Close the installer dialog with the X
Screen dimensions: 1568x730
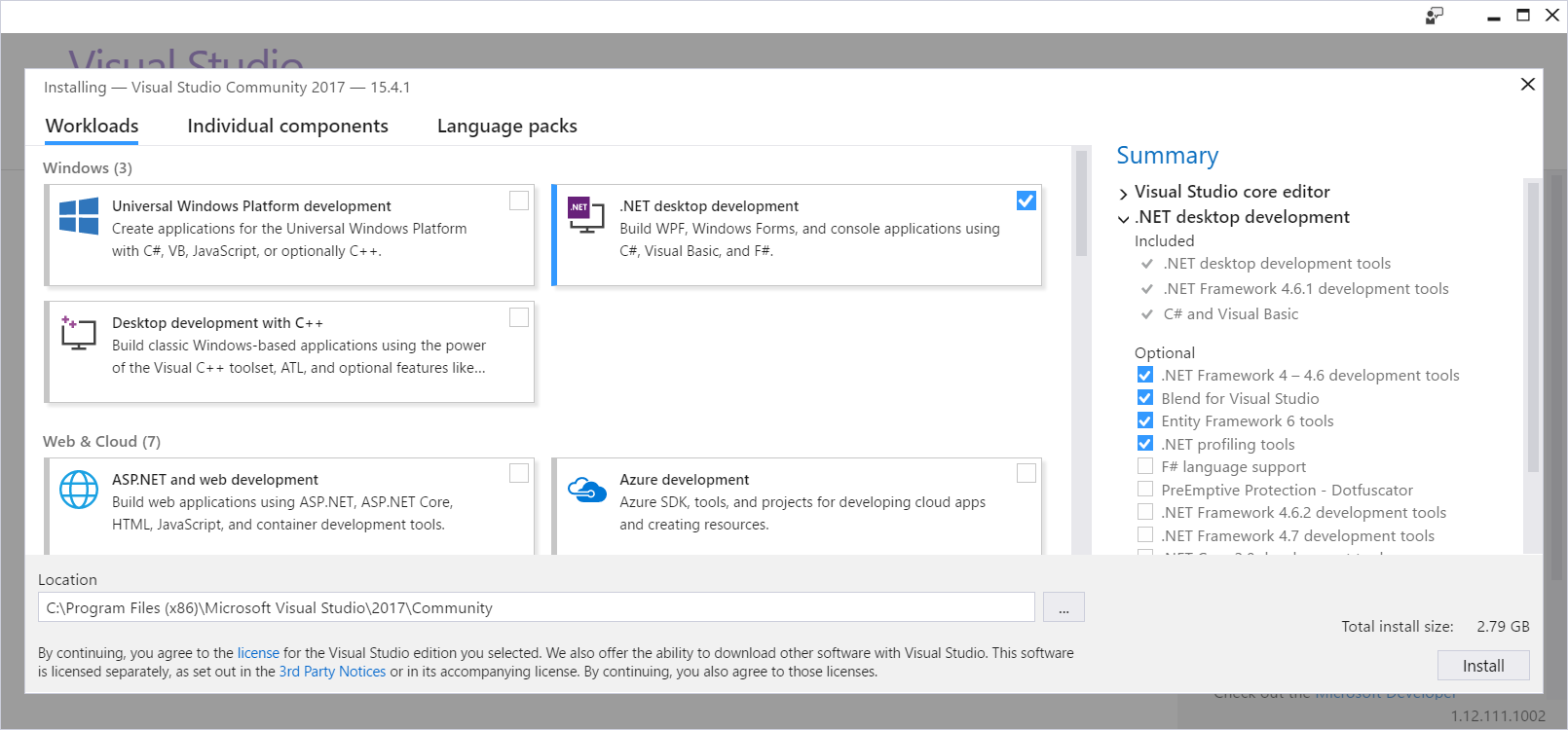point(1528,84)
